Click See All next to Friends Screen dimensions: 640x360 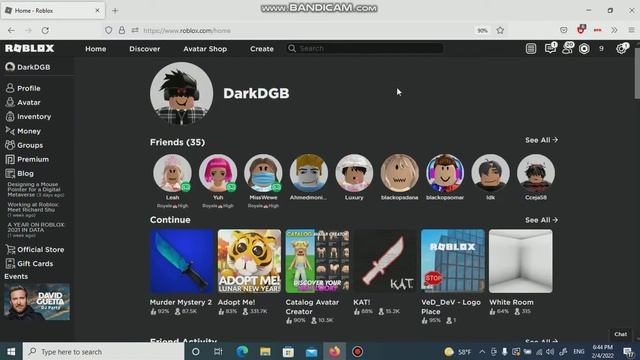tap(541, 140)
